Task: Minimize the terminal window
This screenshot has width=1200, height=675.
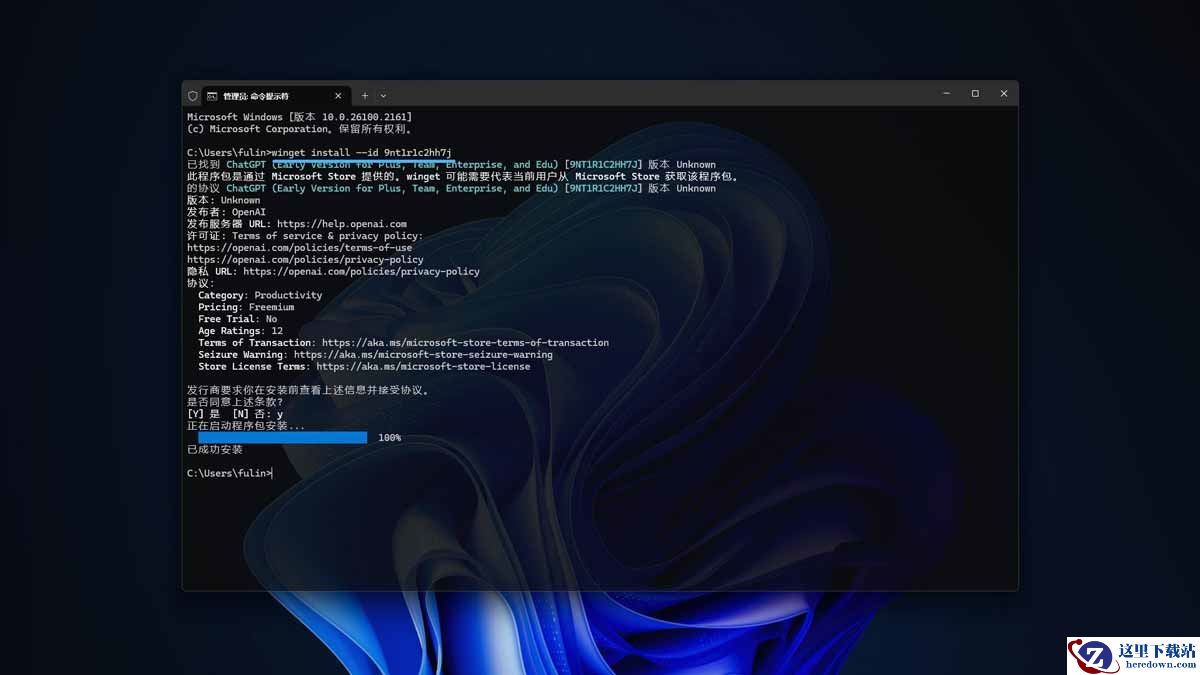Action: pos(946,94)
